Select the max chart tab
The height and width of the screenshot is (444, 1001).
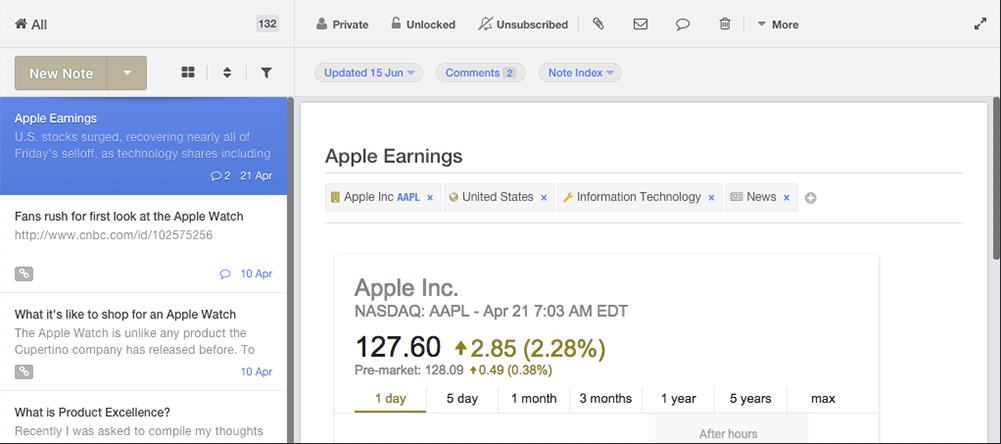click(x=823, y=399)
